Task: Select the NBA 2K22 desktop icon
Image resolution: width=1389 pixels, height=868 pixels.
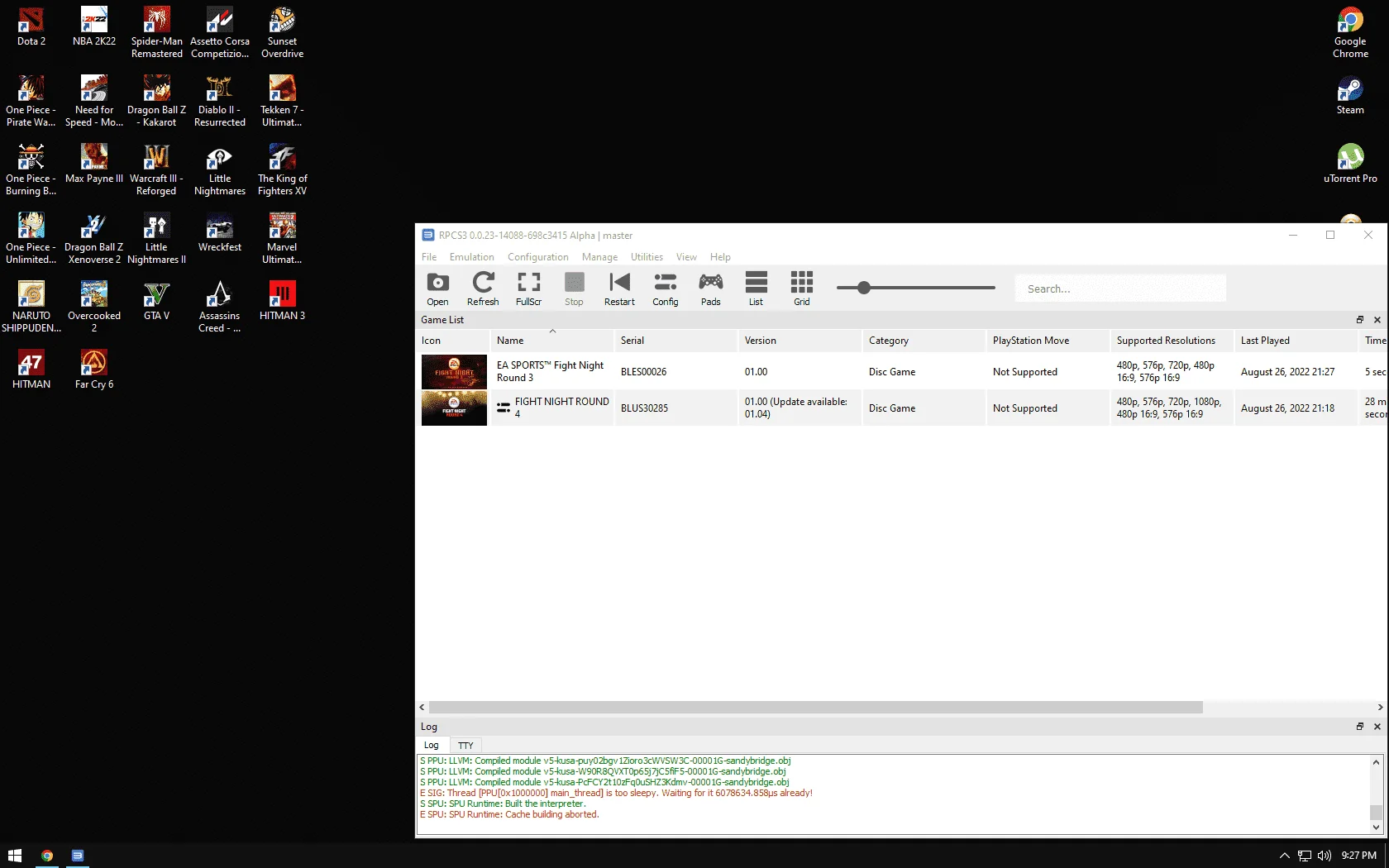Action: tap(94, 26)
